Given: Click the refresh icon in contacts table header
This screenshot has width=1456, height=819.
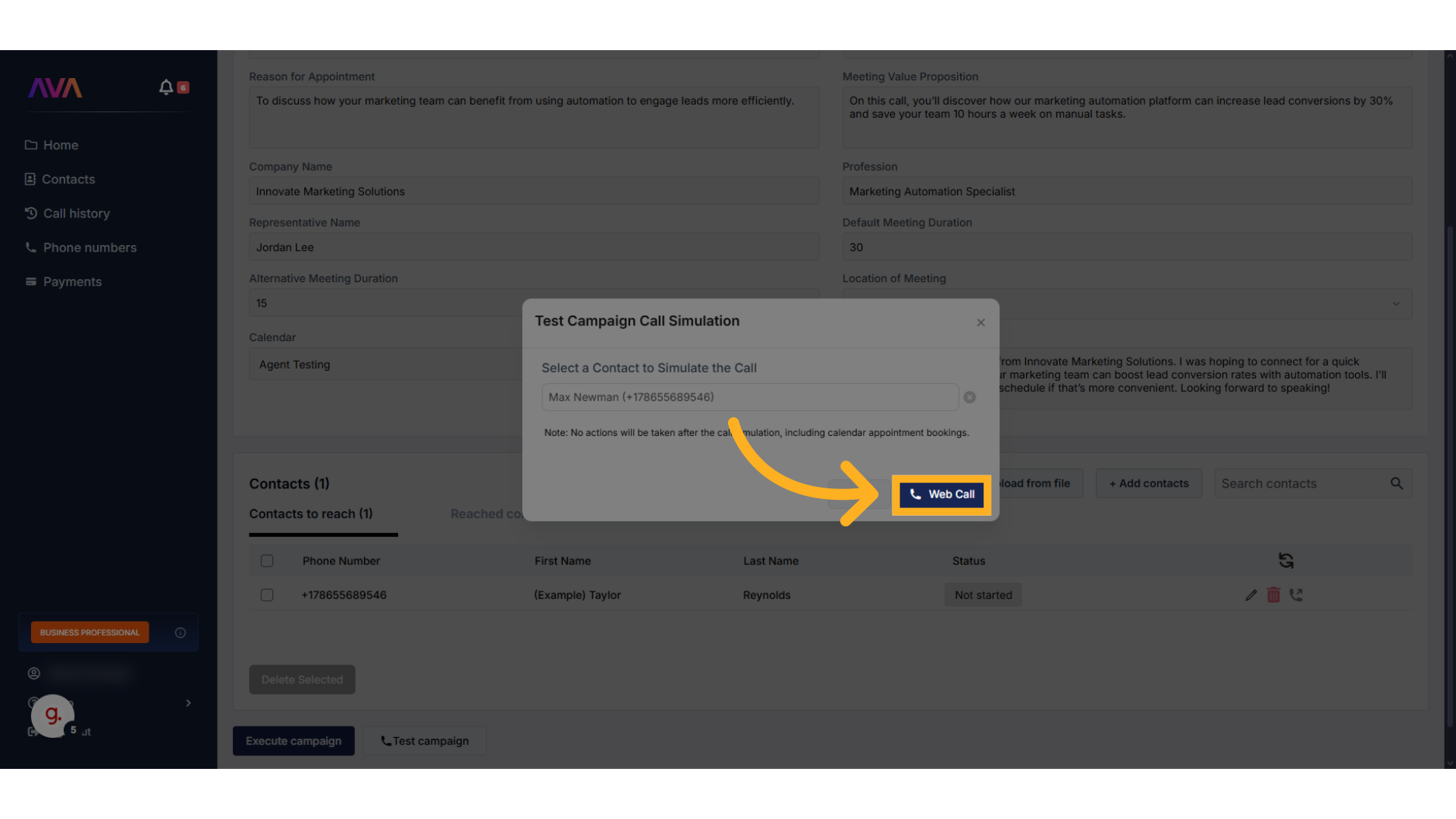Looking at the screenshot, I should click(x=1285, y=560).
